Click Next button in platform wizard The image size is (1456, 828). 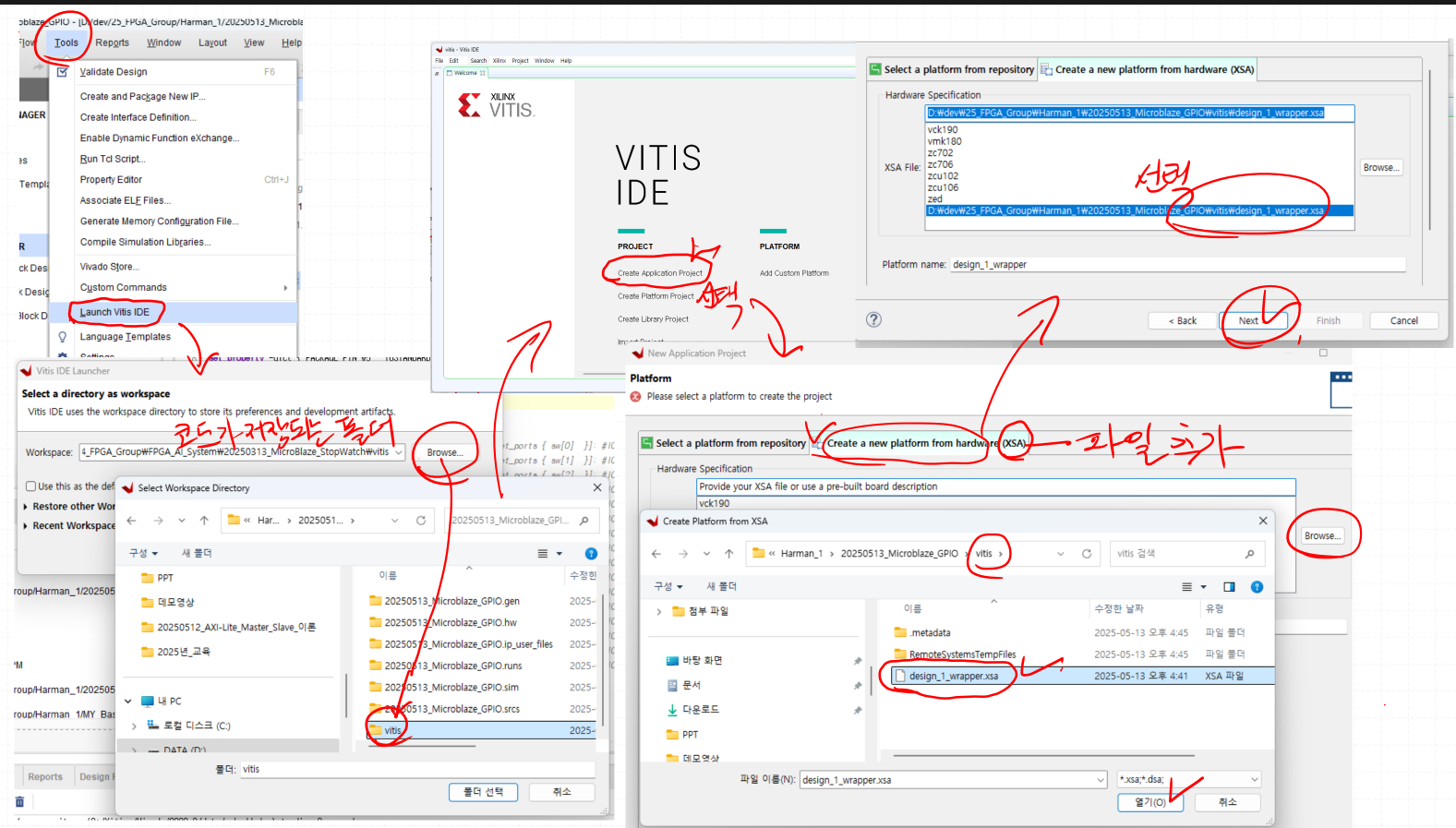1254,320
